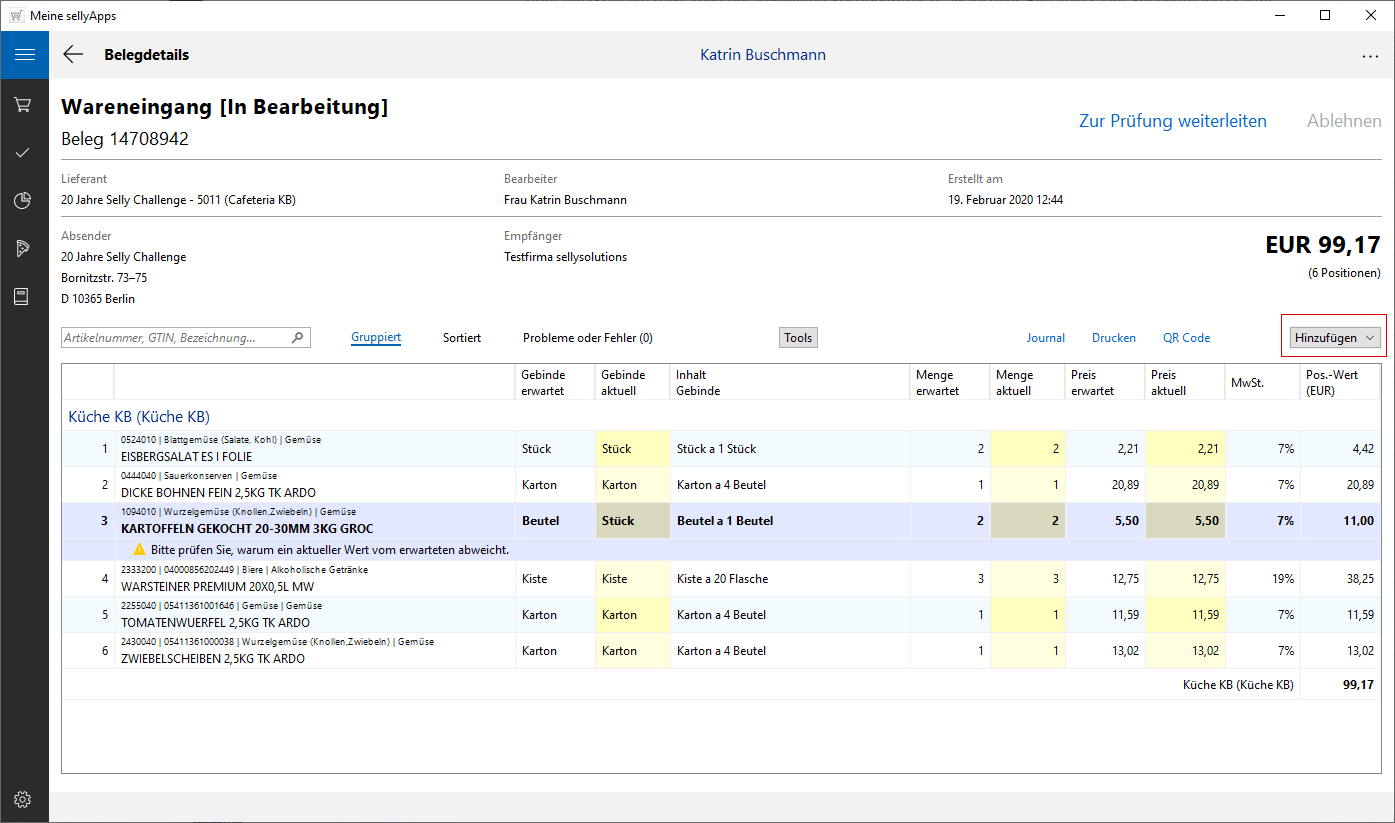
Task: Collapse the Küche KB group header
Action: (139, 416)
